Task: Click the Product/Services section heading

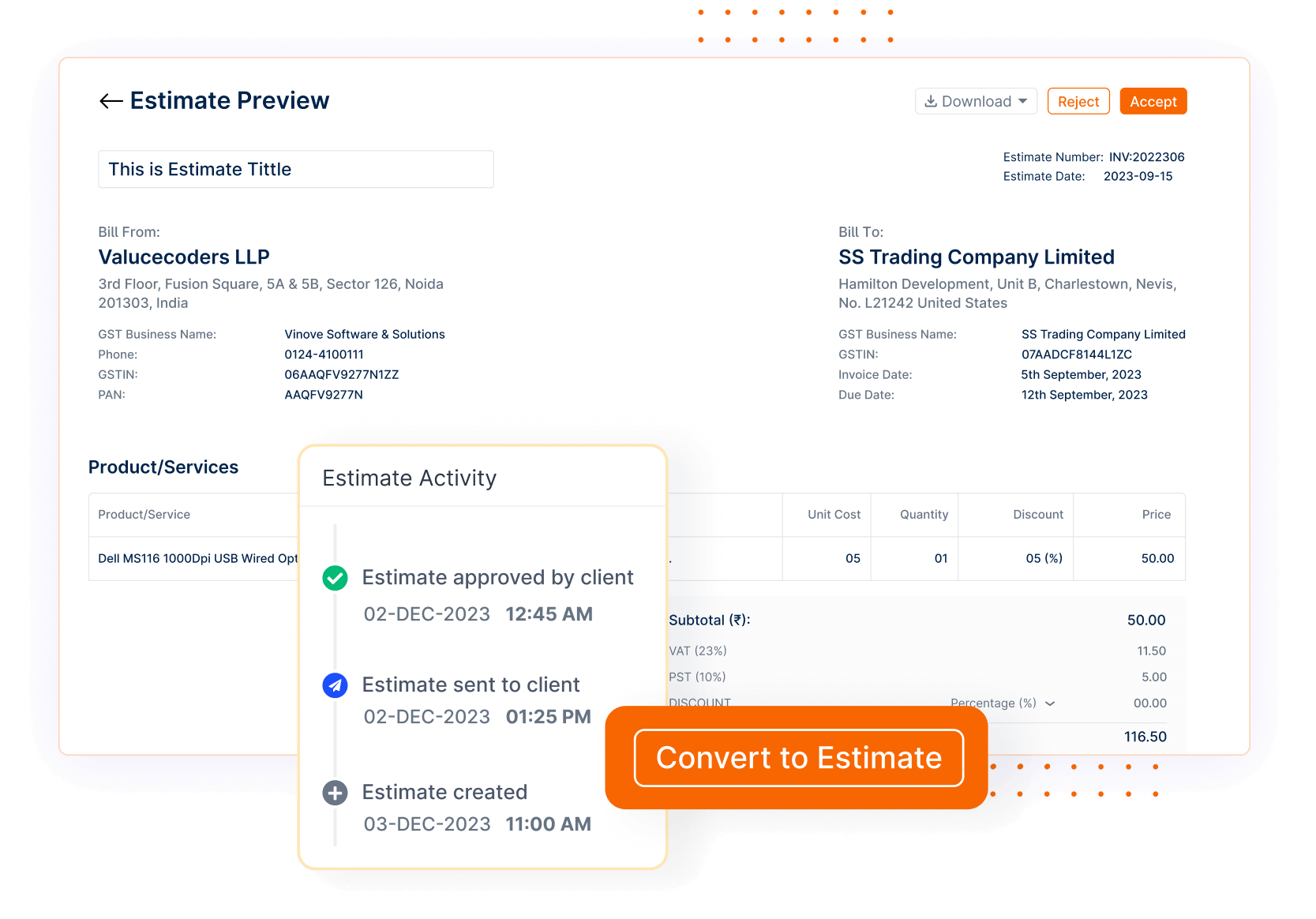Action: tap(163, 467)
